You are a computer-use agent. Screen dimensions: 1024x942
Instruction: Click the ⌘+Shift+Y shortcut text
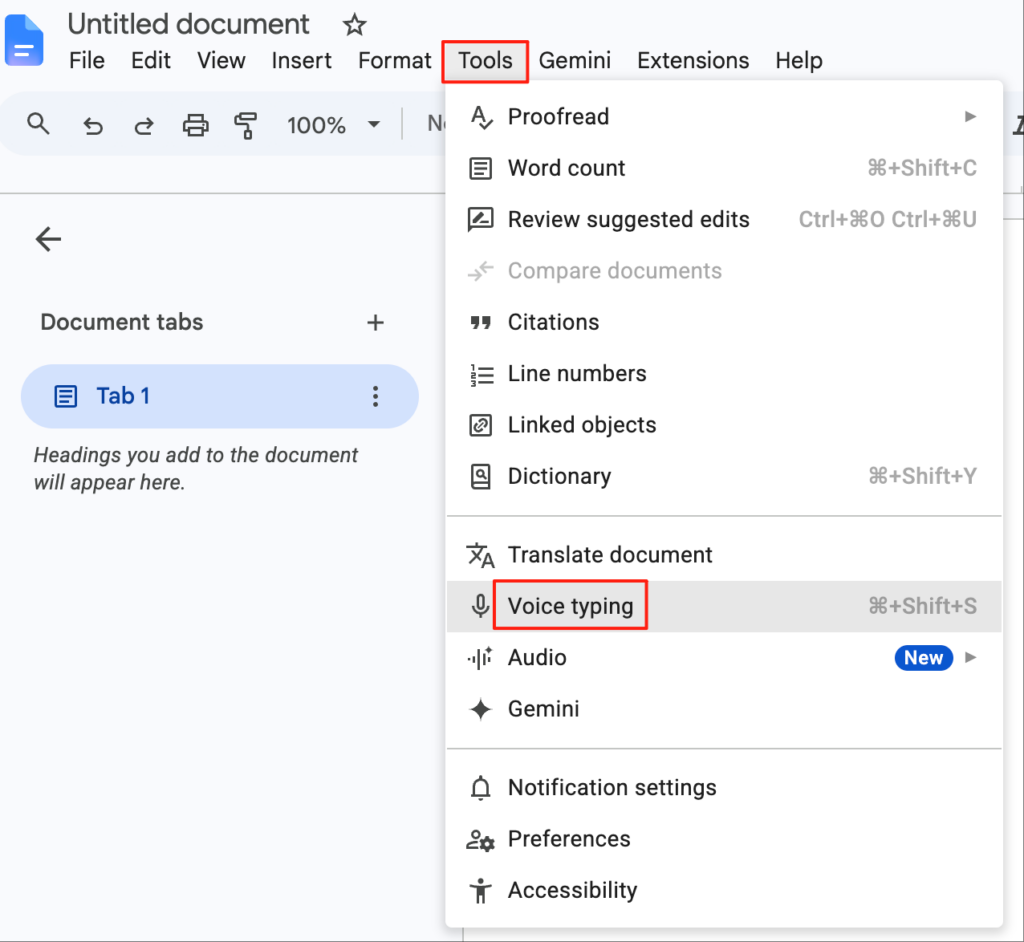click(923, 476)
